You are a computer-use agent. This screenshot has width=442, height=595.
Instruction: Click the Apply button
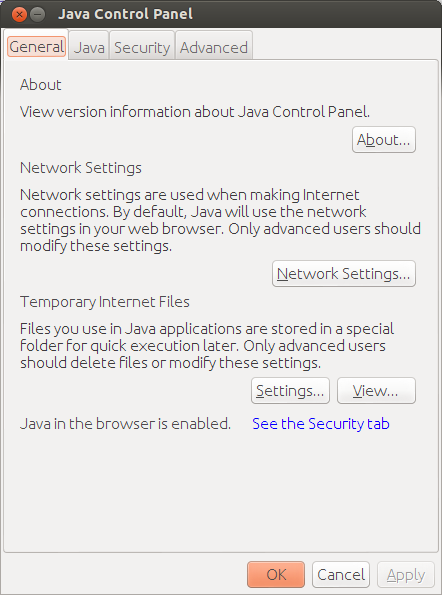(x=406, y=575)
